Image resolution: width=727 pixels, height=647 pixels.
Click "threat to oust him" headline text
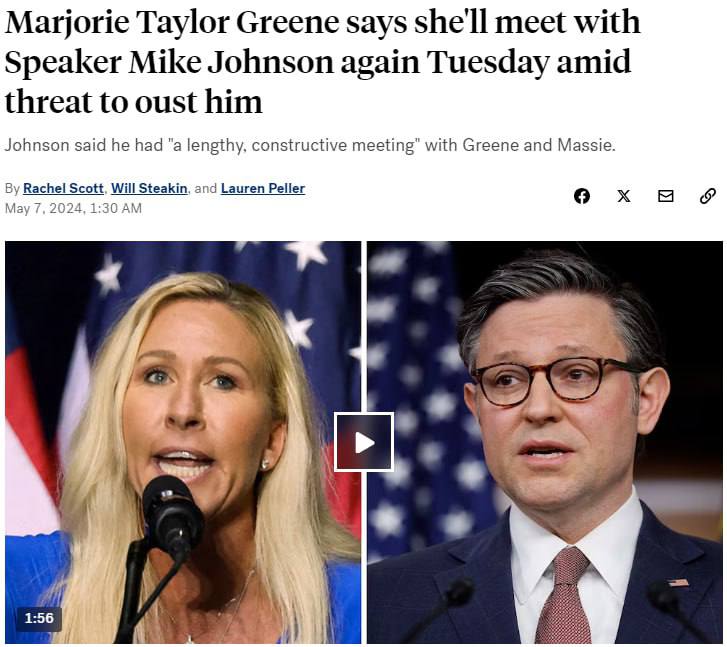[x=134, y=102]
